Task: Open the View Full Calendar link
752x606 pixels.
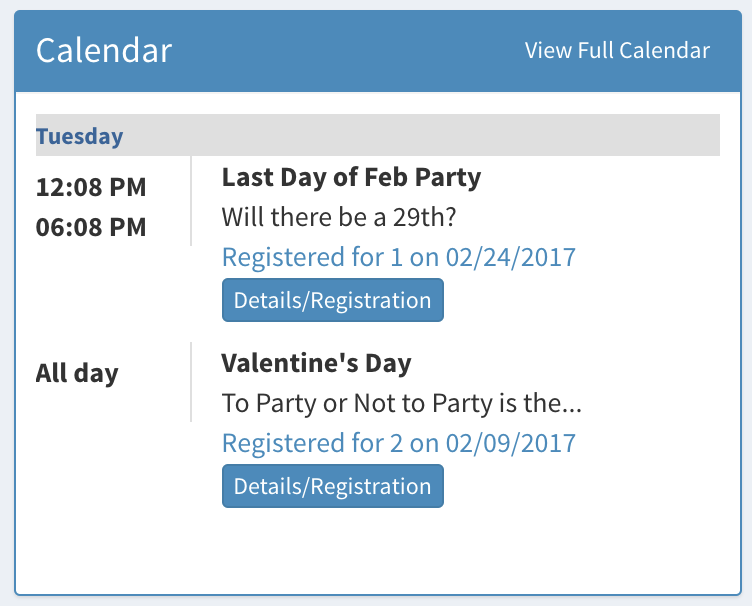Action: (x=617, y=51)
